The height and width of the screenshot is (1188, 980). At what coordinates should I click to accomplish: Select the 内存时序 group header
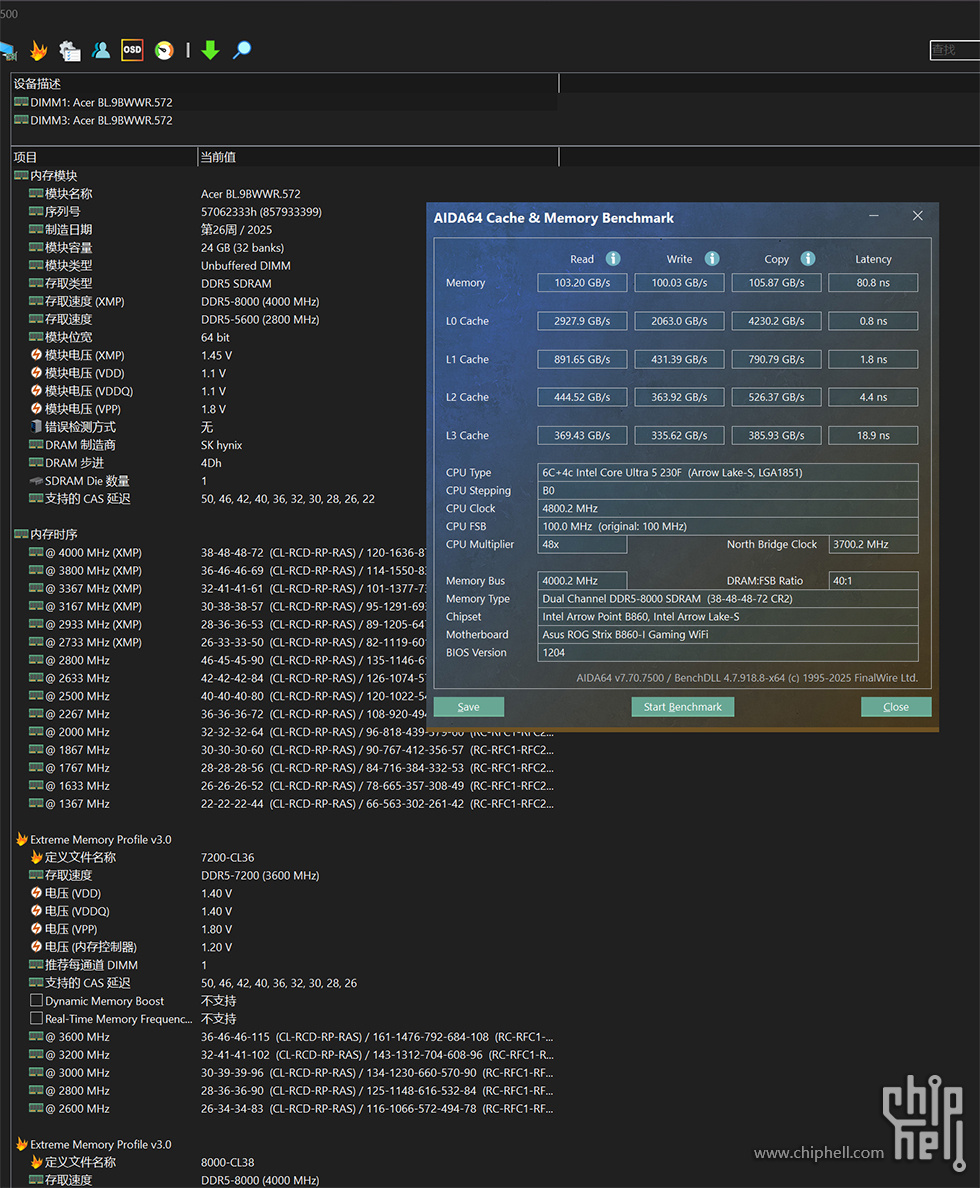tap(46, 534)
